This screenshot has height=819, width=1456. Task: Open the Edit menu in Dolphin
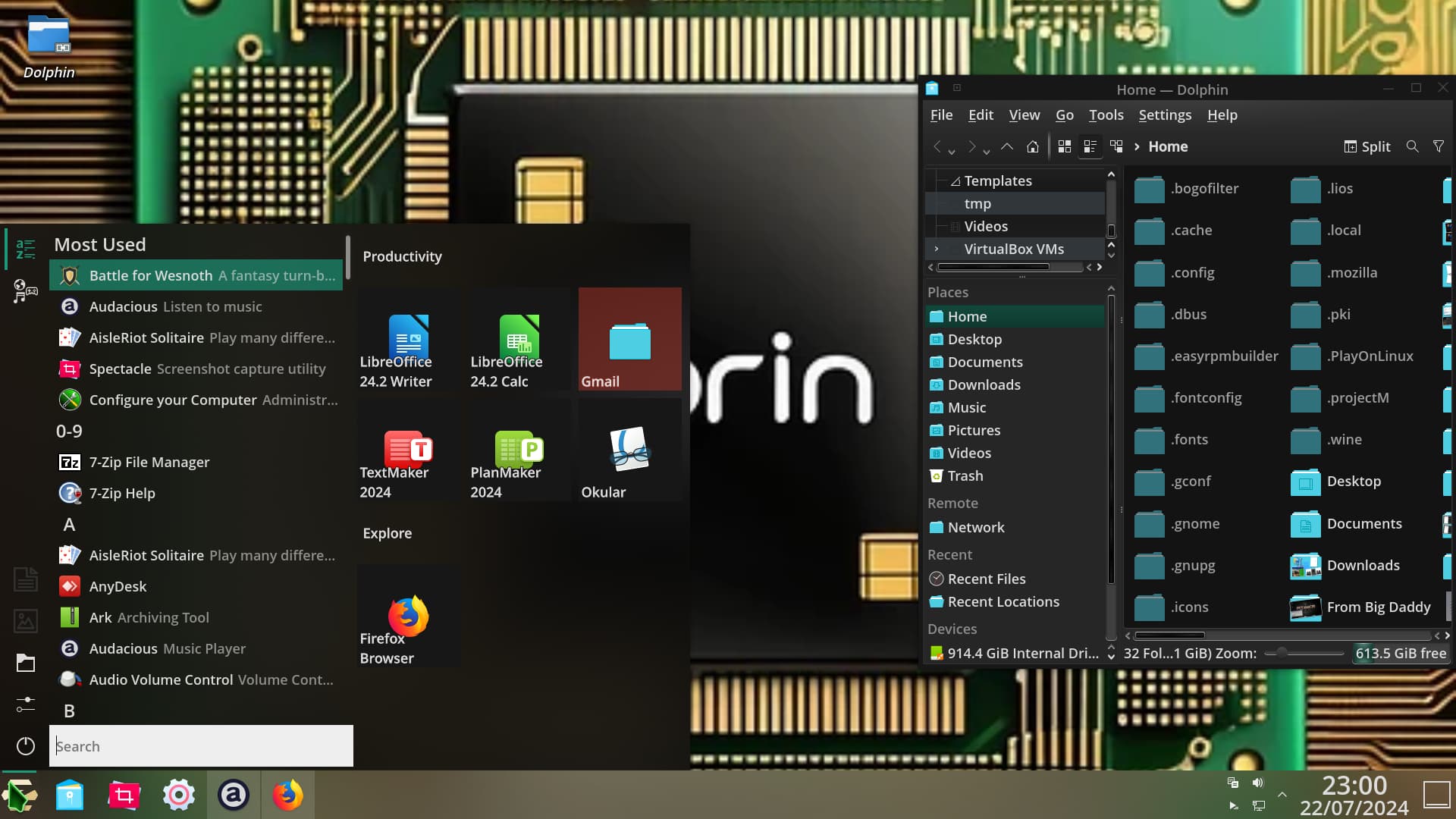(981, 115)
